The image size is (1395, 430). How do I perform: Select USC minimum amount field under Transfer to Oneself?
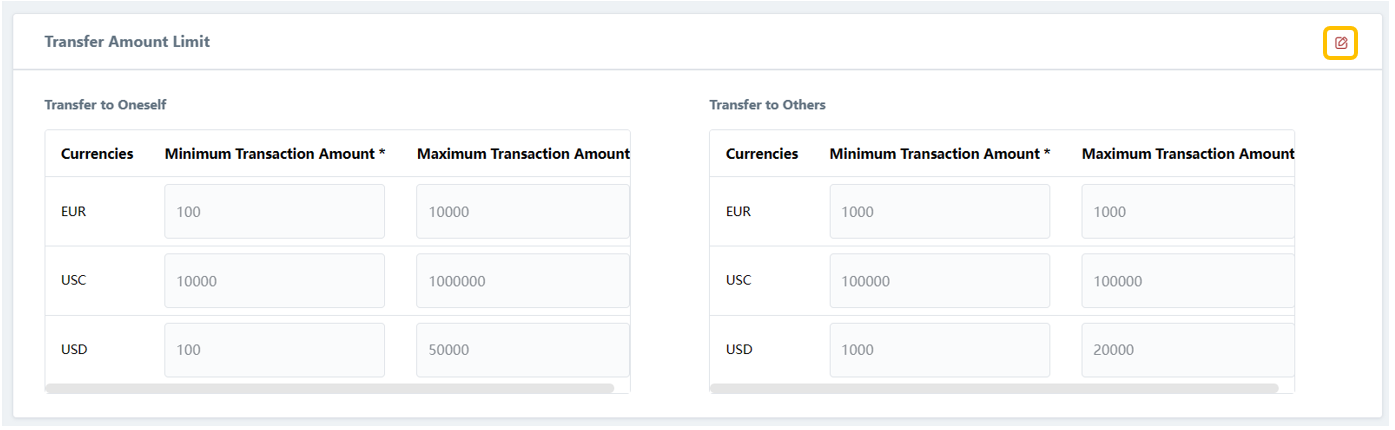click(274, 281)
